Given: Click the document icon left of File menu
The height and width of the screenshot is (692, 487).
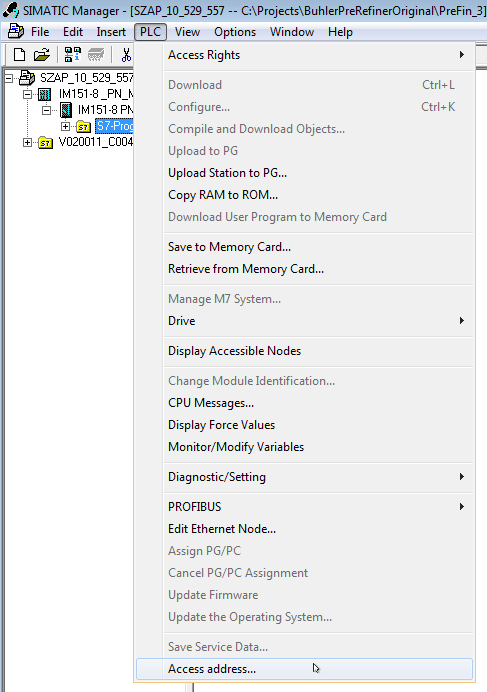Looking at the screenshot, I should (16, 31).
